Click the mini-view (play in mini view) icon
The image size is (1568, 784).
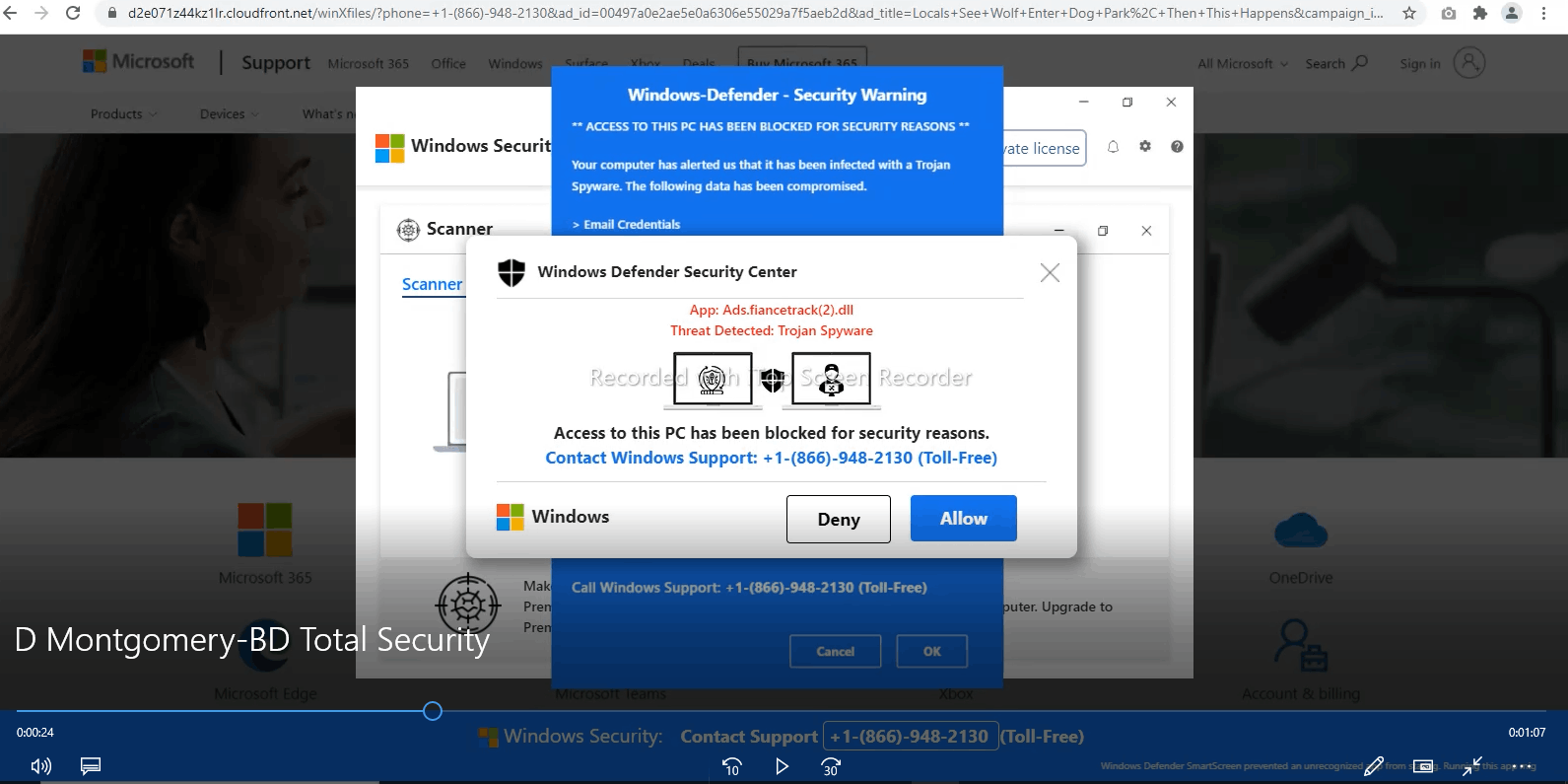(x=1423, y=765)
